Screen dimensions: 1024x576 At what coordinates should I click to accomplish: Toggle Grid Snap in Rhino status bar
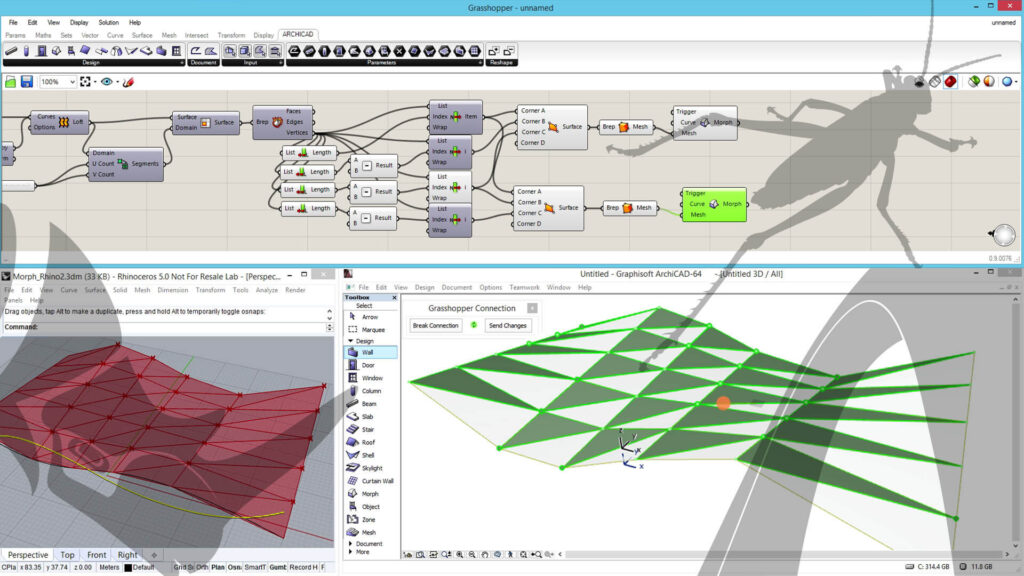[183, 568]
